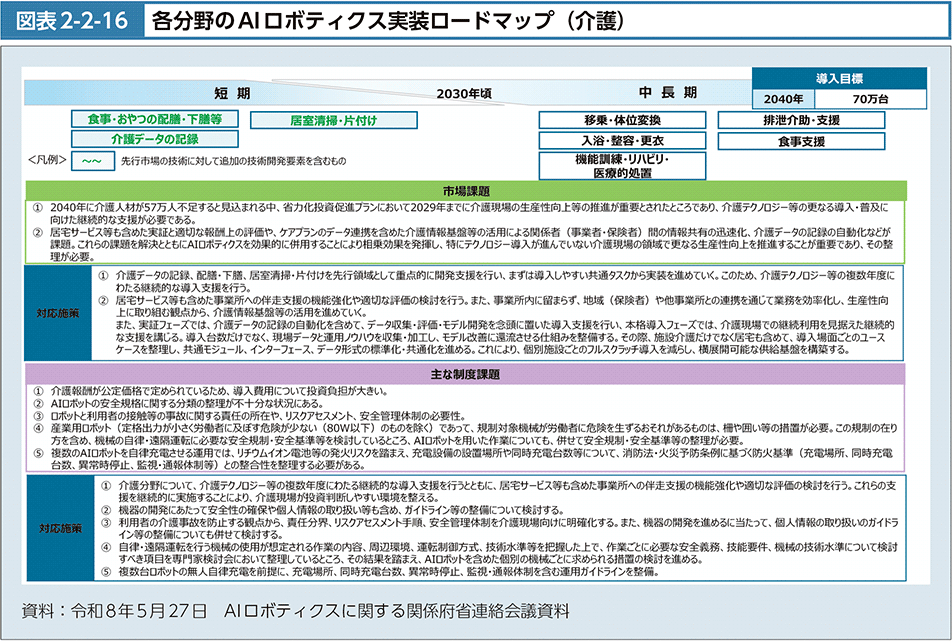Click the 図表 2-2-16 figure number label
The height and width of the screenshot is (641, 952).
pyautogui.click(x=72, y=21)
